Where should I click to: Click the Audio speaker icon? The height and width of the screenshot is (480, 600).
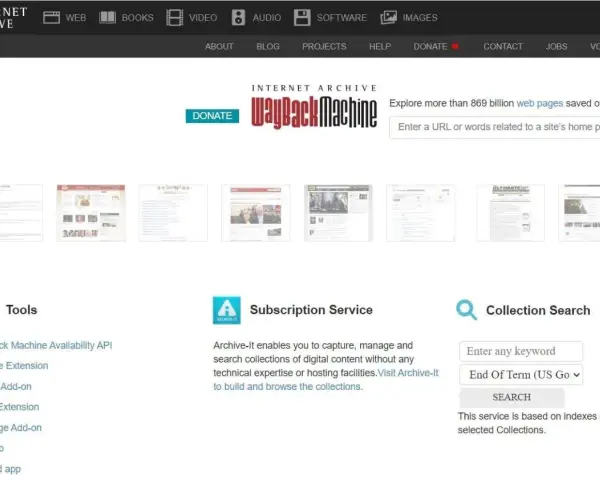coord(238,18)
